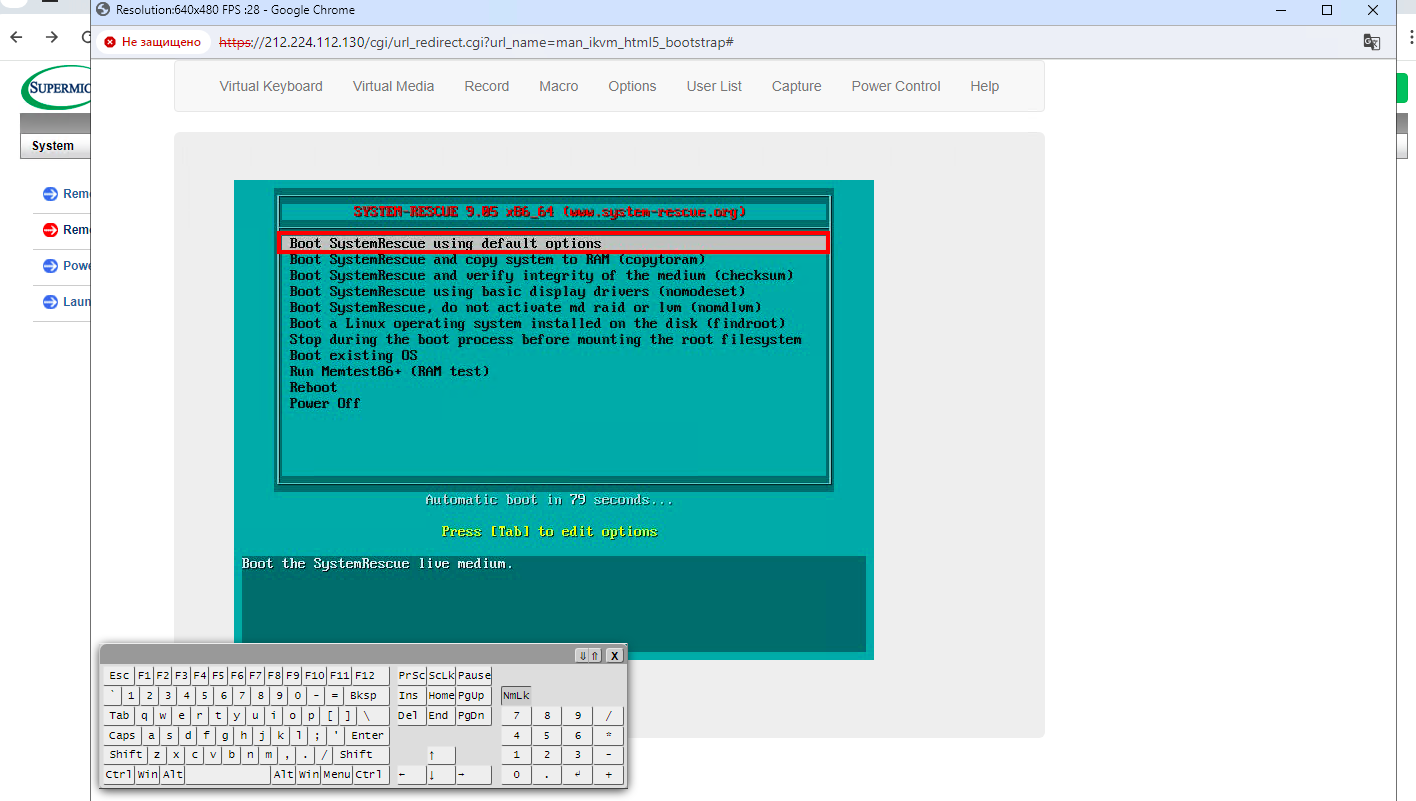Click the F1 virtual key
Image resolution: width=1416 pixels, height=801 pixels.
144,676
